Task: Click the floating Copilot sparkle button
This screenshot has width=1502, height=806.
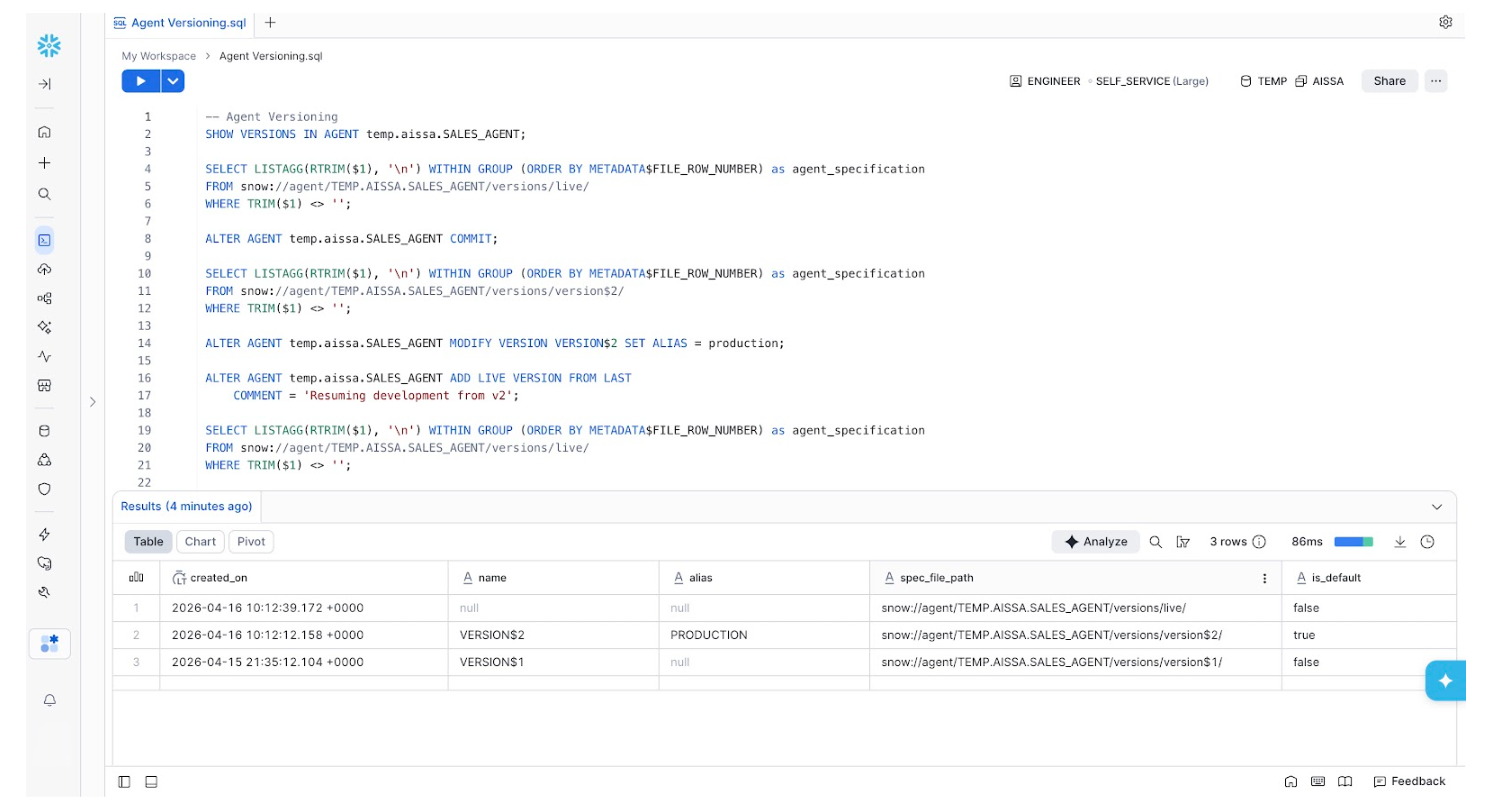Action: pos(1445,681)
